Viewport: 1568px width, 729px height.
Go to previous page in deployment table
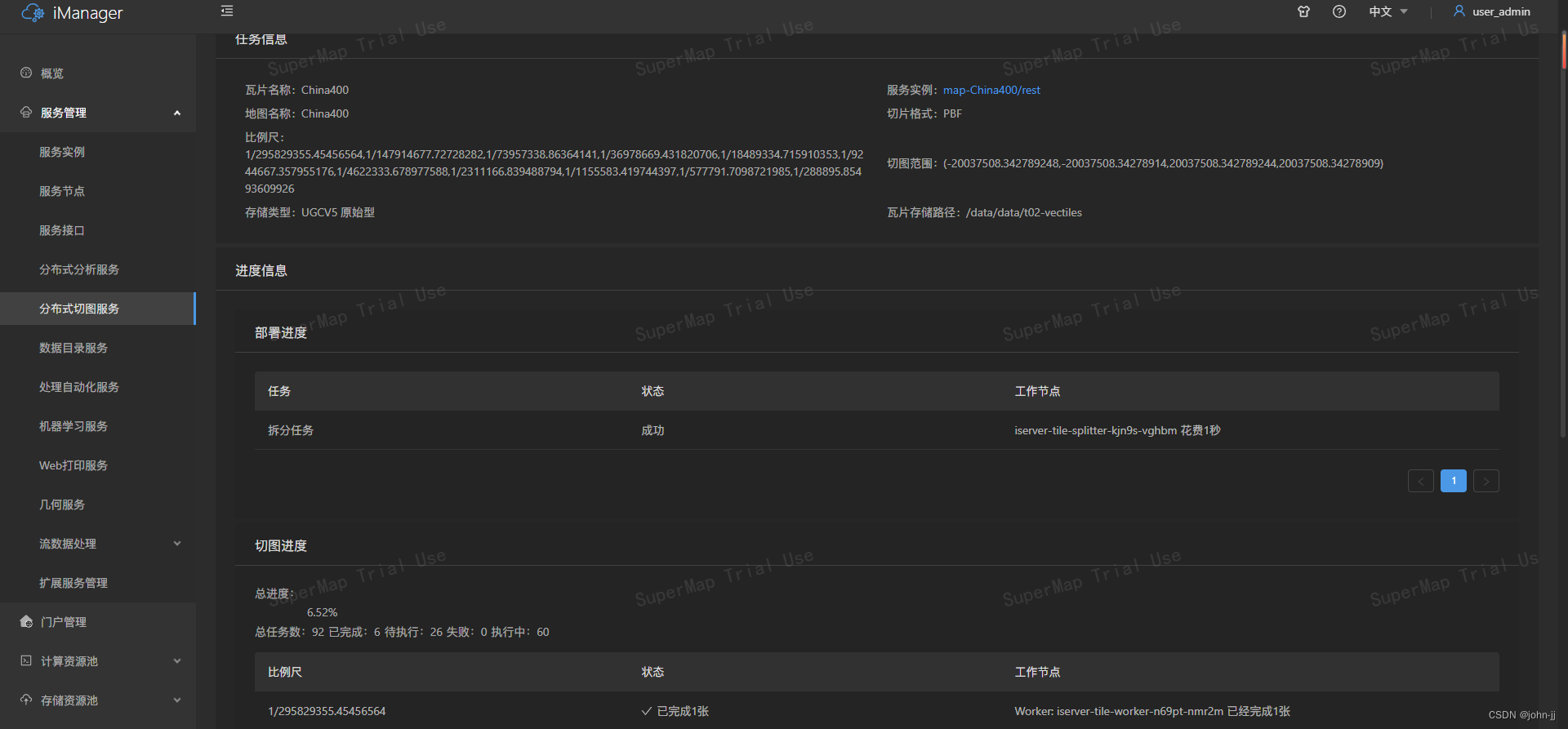coord(1421,481)
